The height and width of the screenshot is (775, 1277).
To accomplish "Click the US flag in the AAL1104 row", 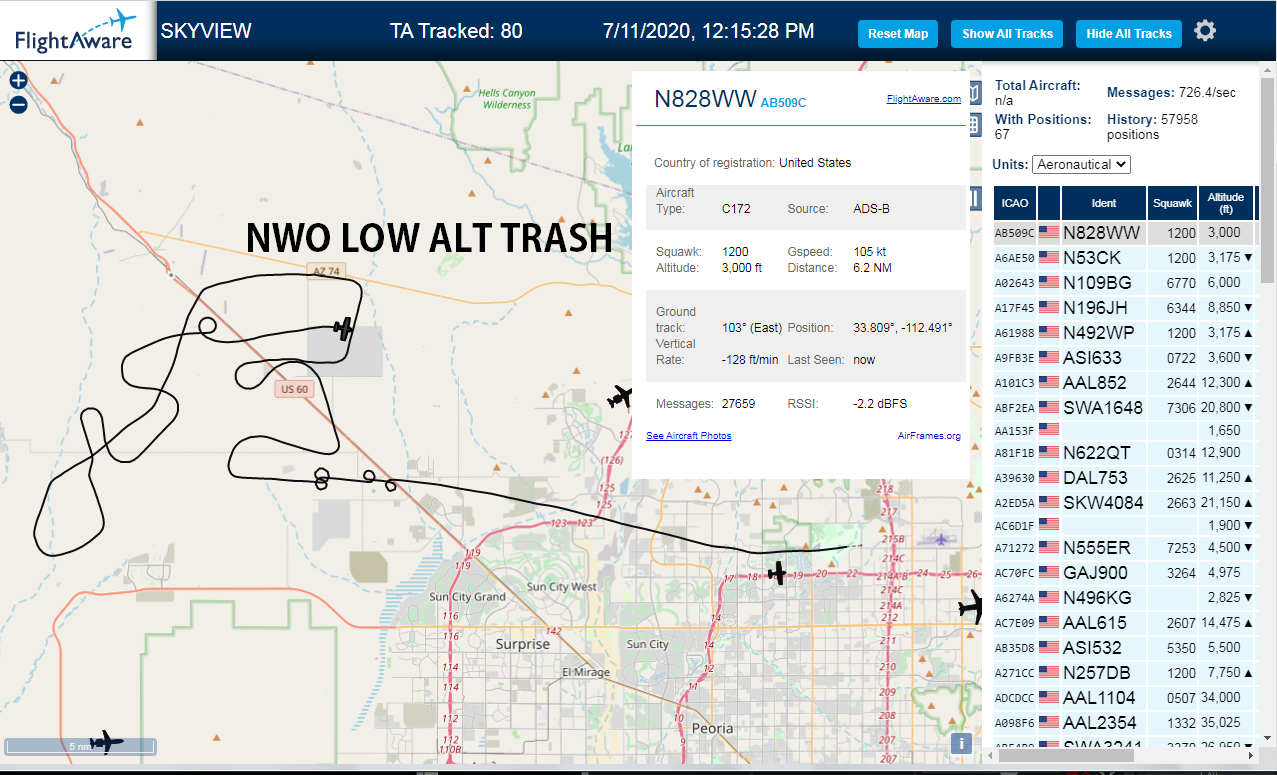I will click(1049, 698).
